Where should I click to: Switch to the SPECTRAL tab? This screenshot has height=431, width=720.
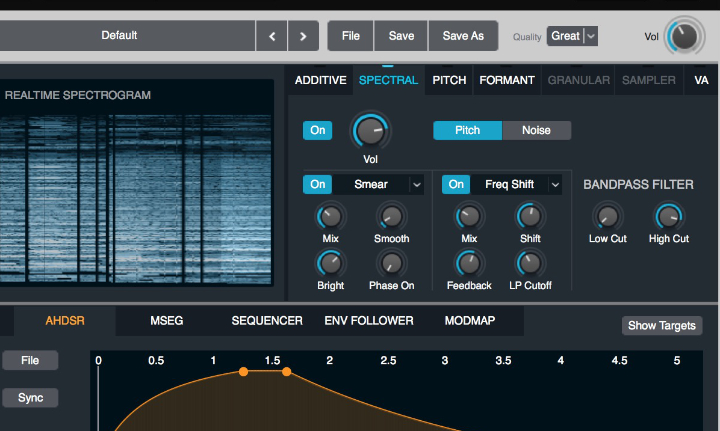(x=388, y=80)
